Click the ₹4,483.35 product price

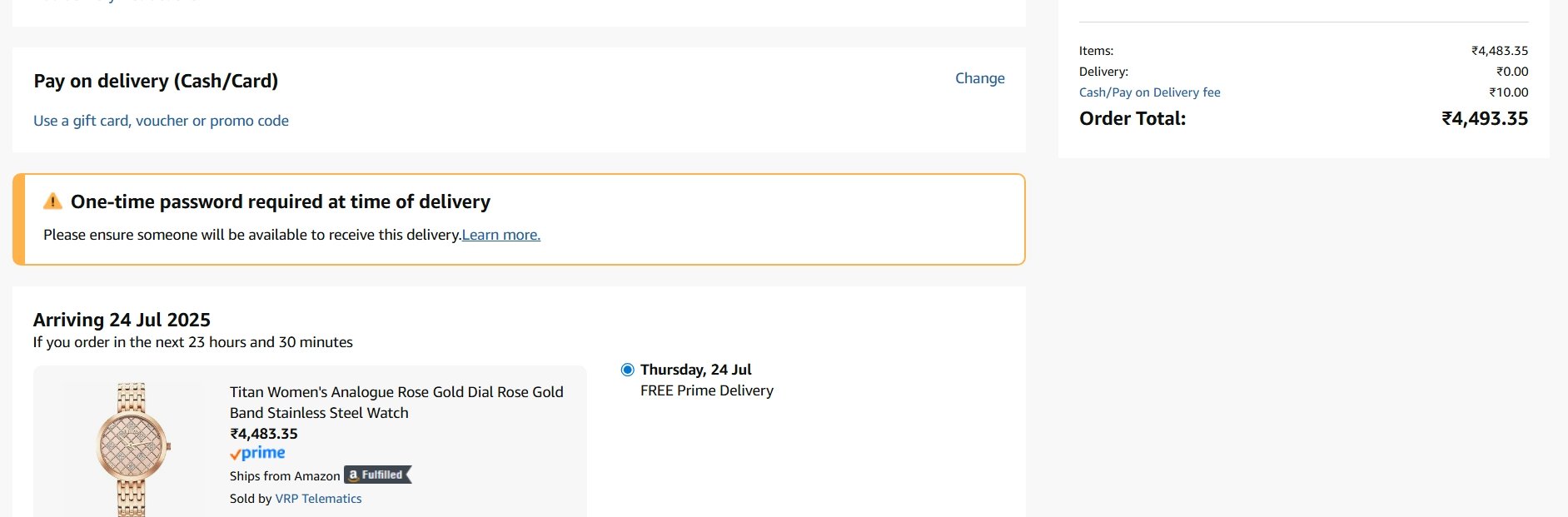pos(263,434)
